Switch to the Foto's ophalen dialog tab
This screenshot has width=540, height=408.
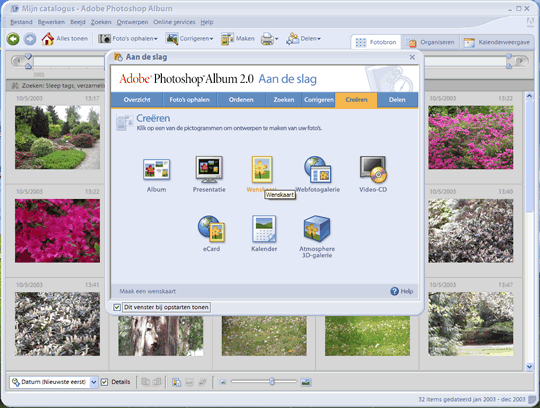coord(189,100)
